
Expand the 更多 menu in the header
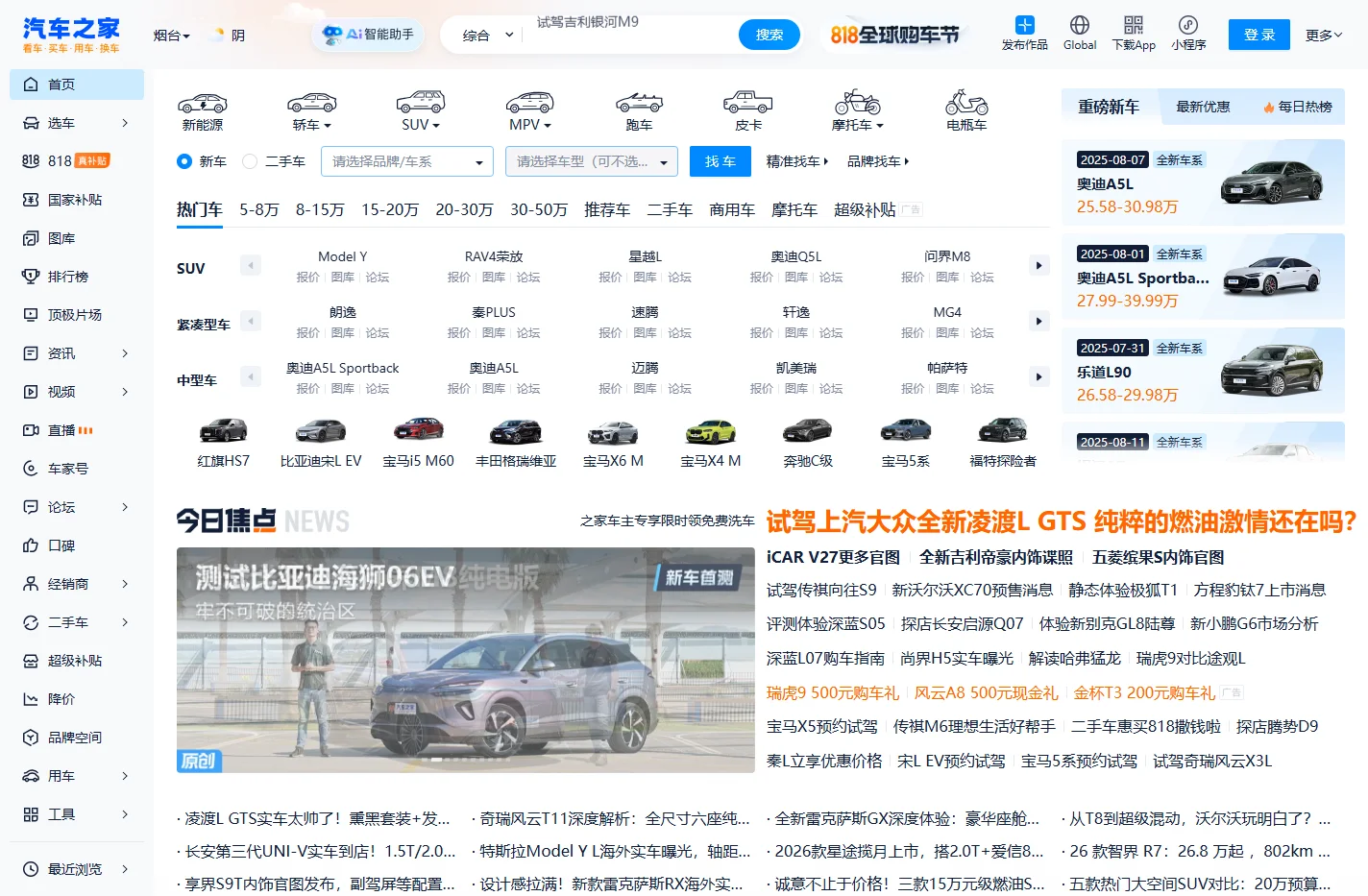click(1324, 36)
